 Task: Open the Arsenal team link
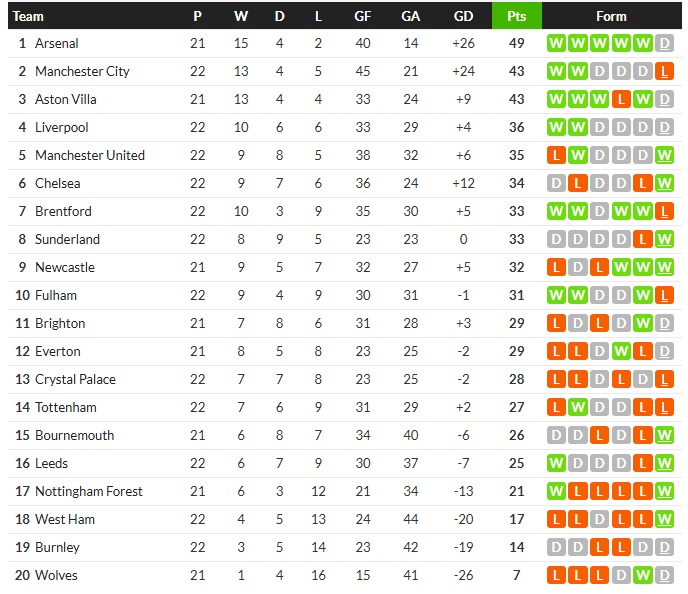tap(57, 43)
